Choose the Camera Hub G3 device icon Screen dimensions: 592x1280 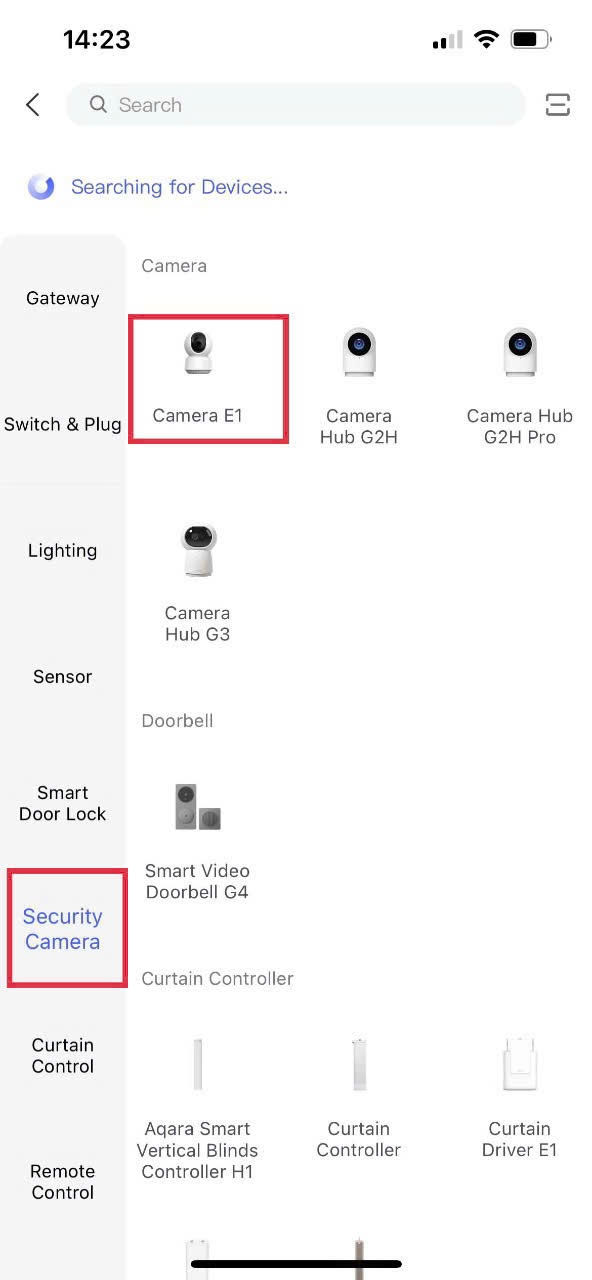click(x=197, y=545)
